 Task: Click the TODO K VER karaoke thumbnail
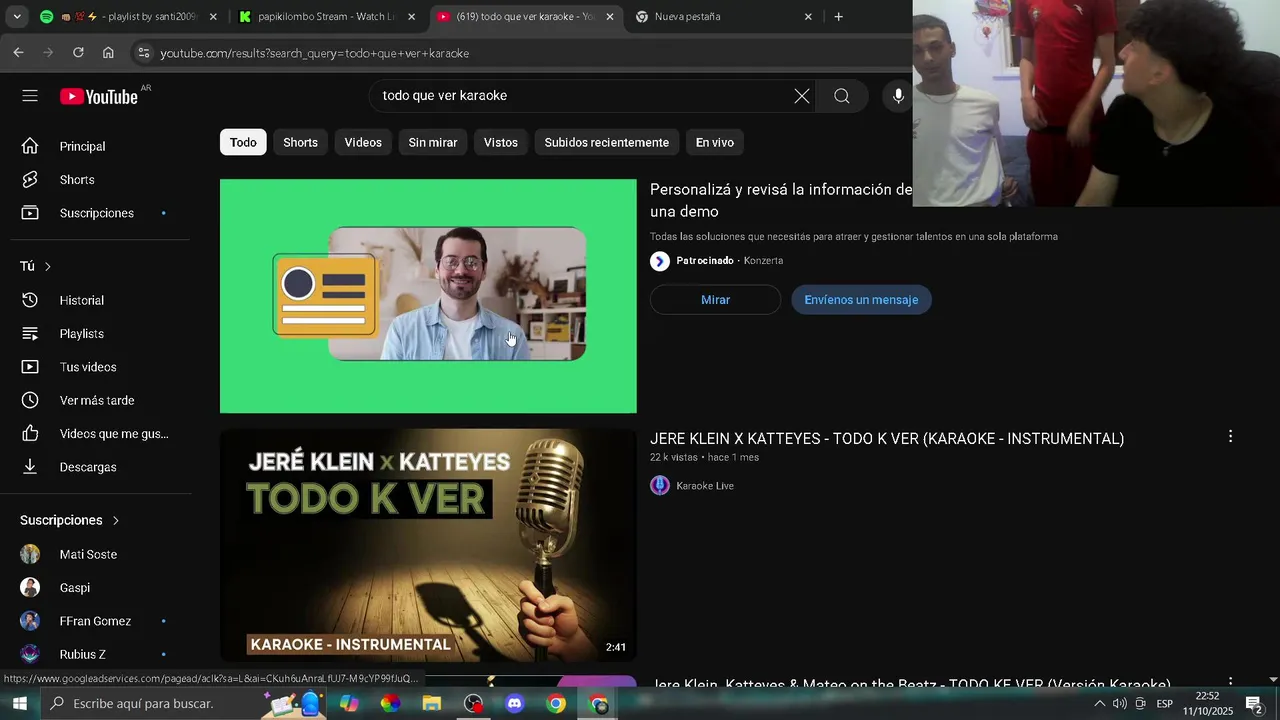428,546
